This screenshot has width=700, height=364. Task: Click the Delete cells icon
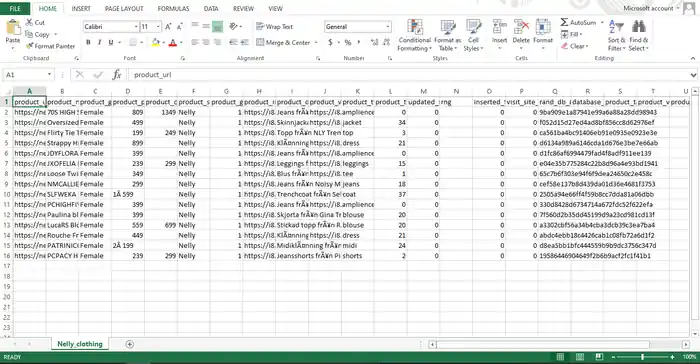(x=521, y=27)
